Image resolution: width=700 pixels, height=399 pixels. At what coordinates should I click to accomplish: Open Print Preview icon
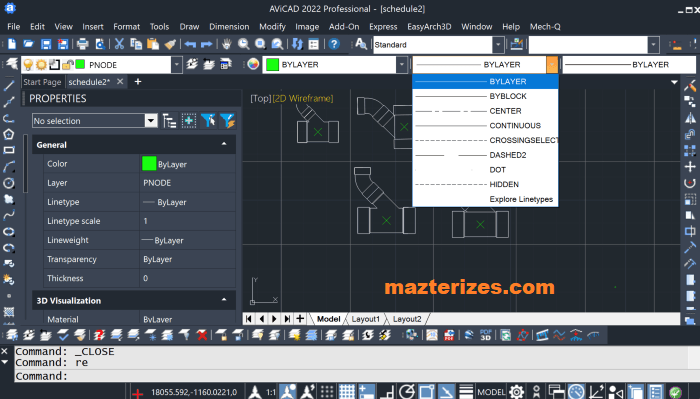tap(100, 44)
